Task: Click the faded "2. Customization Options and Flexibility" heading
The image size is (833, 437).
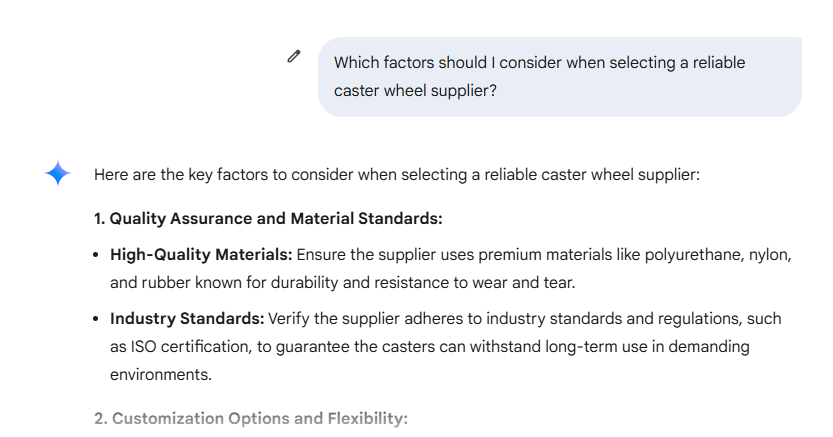Action: (251, 418)
